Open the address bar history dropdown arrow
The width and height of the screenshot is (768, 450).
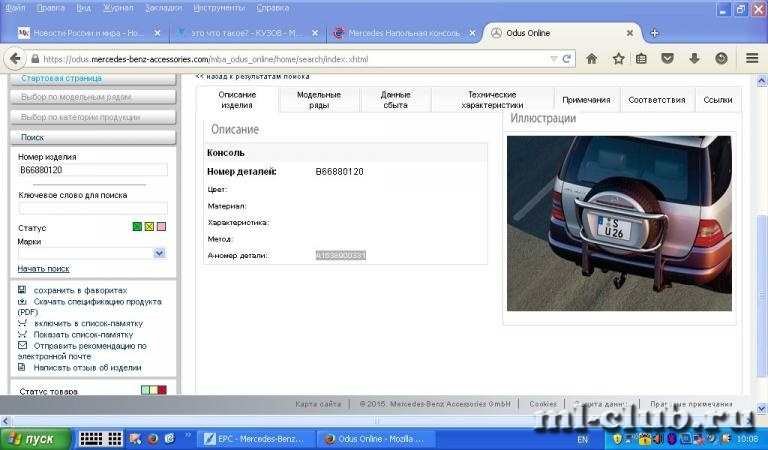[x=553, y=59]
